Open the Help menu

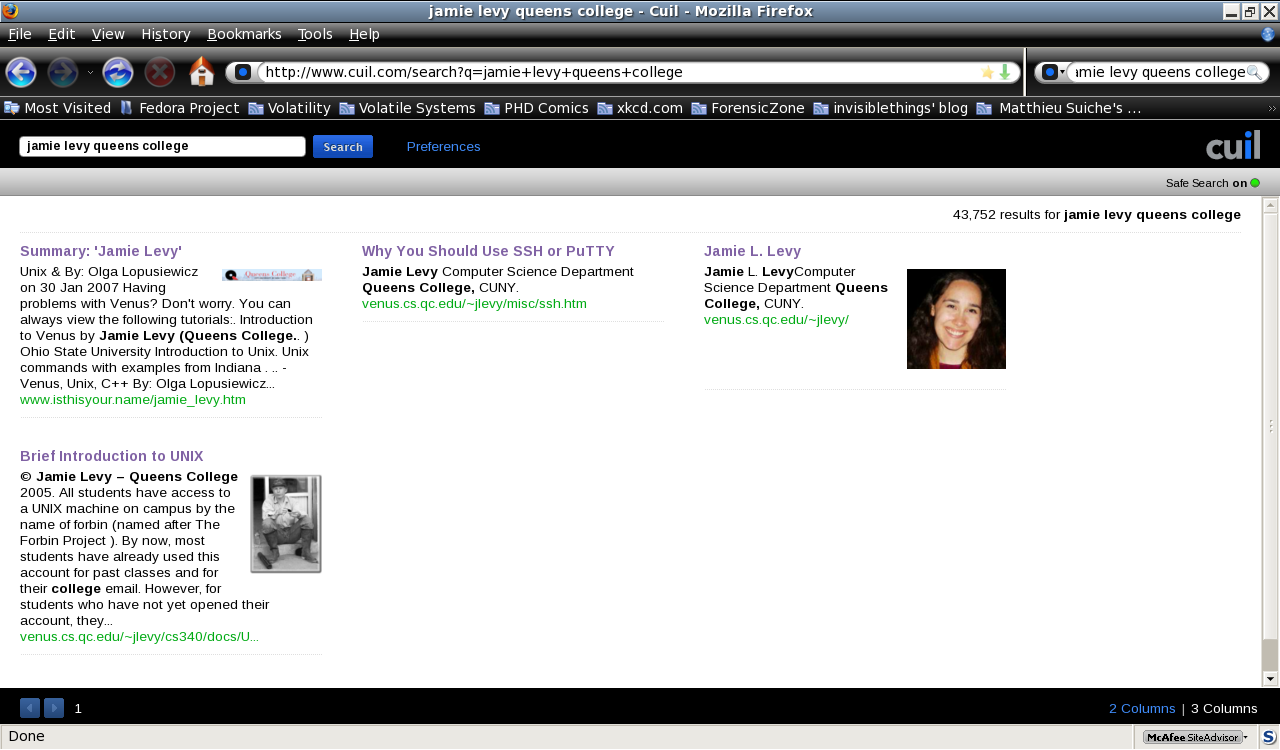pos(364,34)
